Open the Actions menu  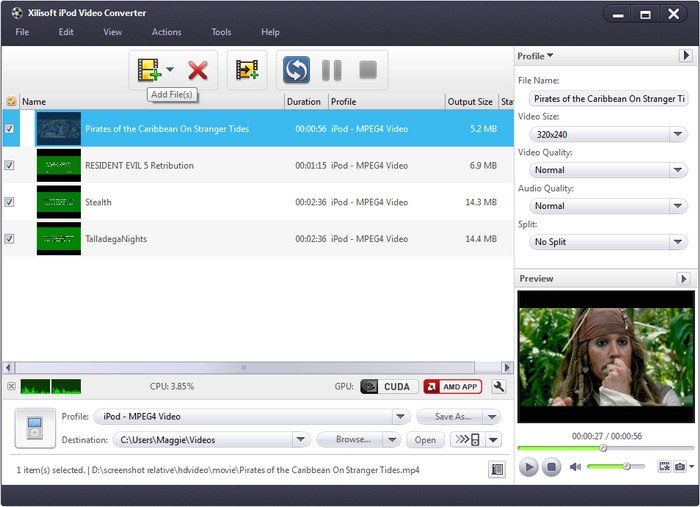click(166, 32)
